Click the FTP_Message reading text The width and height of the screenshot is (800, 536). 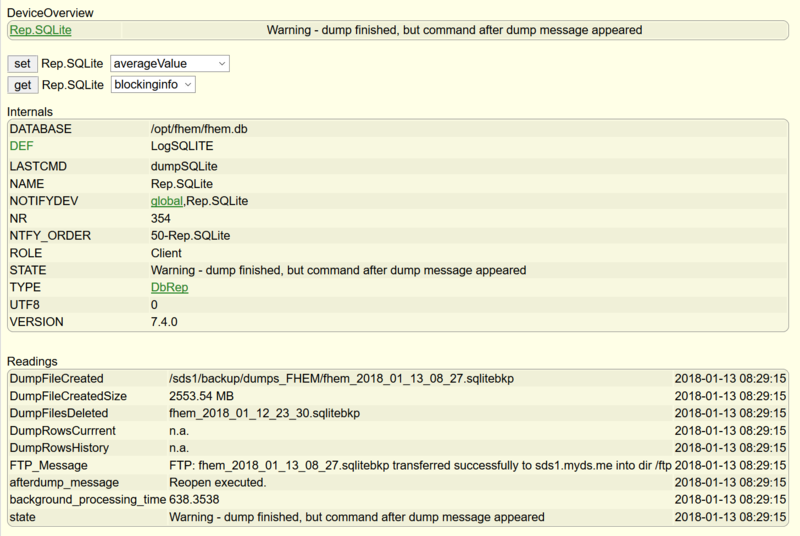(420, 465)
